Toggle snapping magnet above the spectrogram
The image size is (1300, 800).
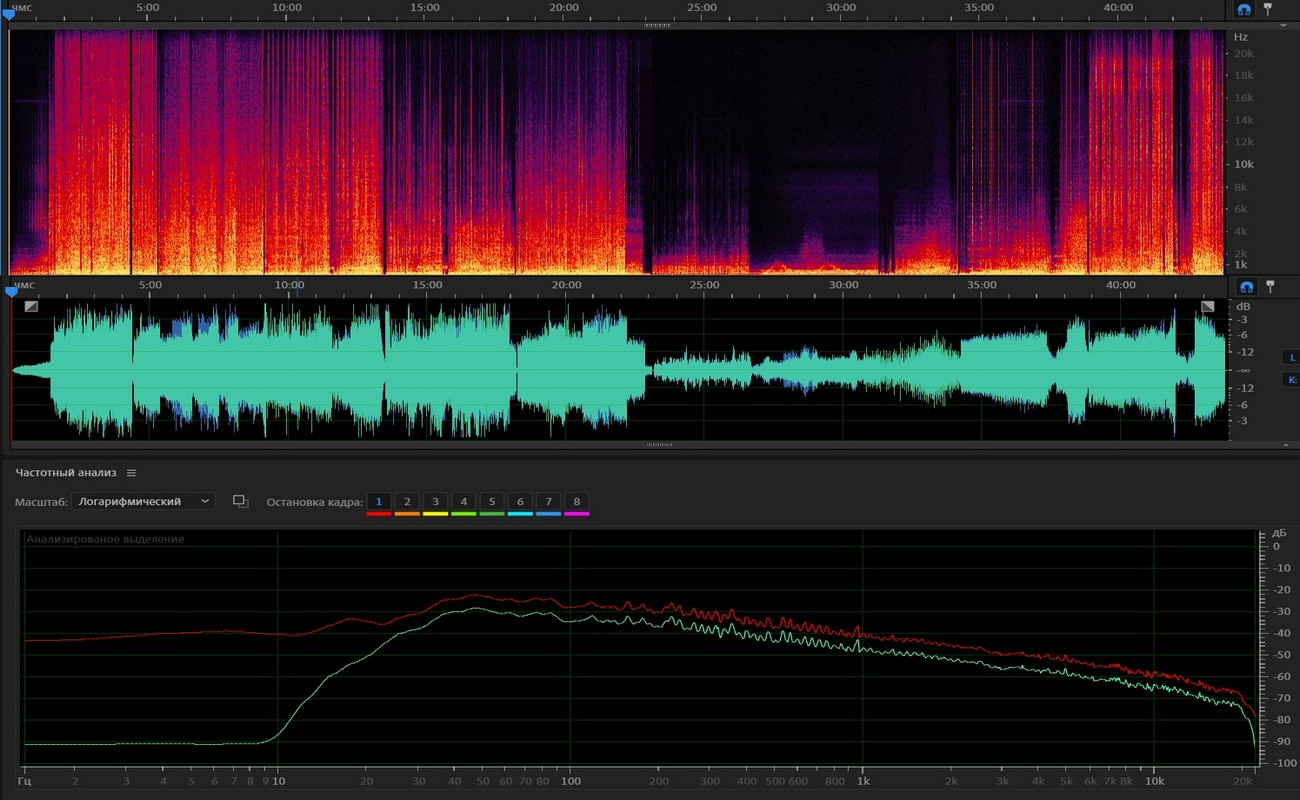coord(1244,9)
